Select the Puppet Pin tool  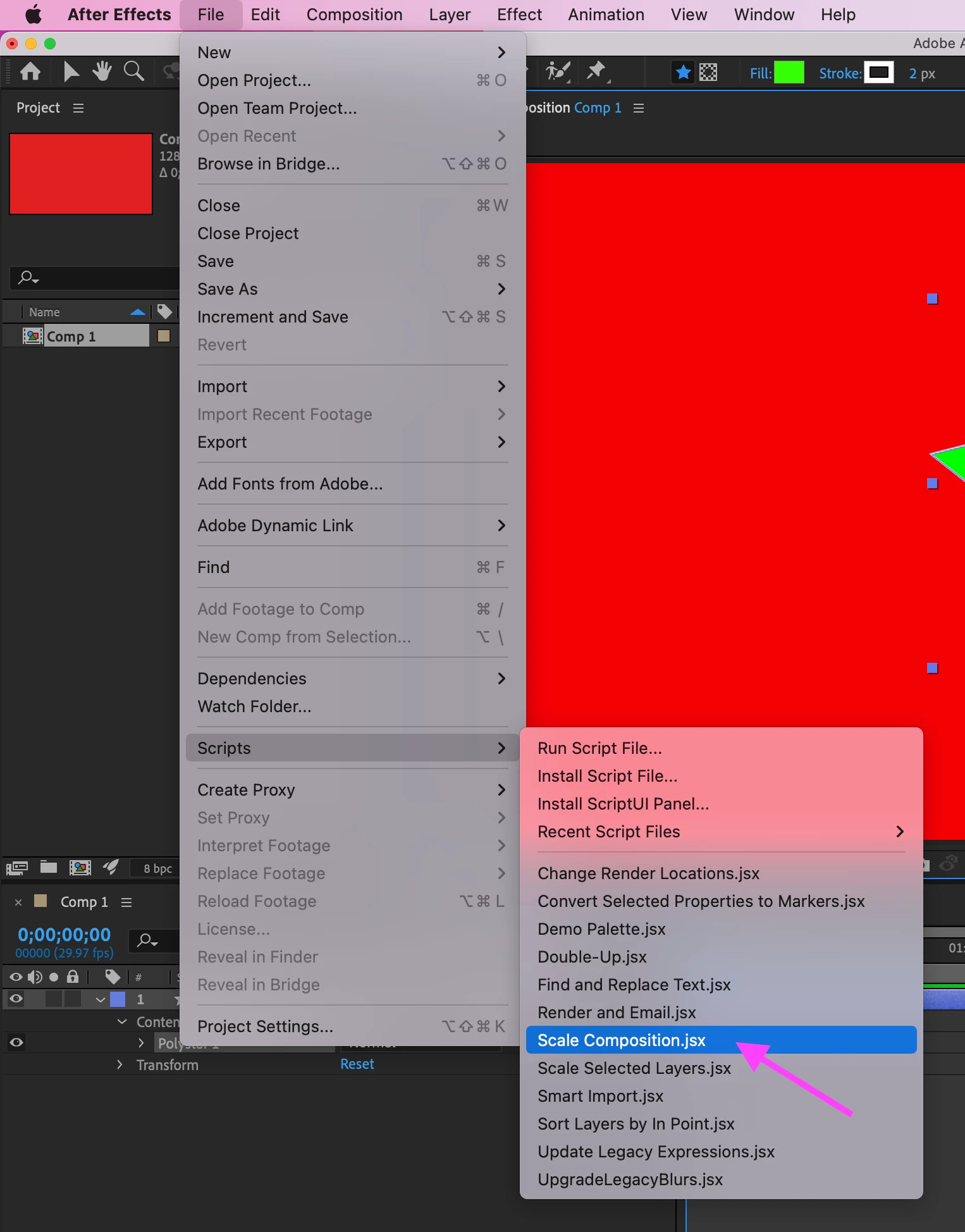point(596,71)
